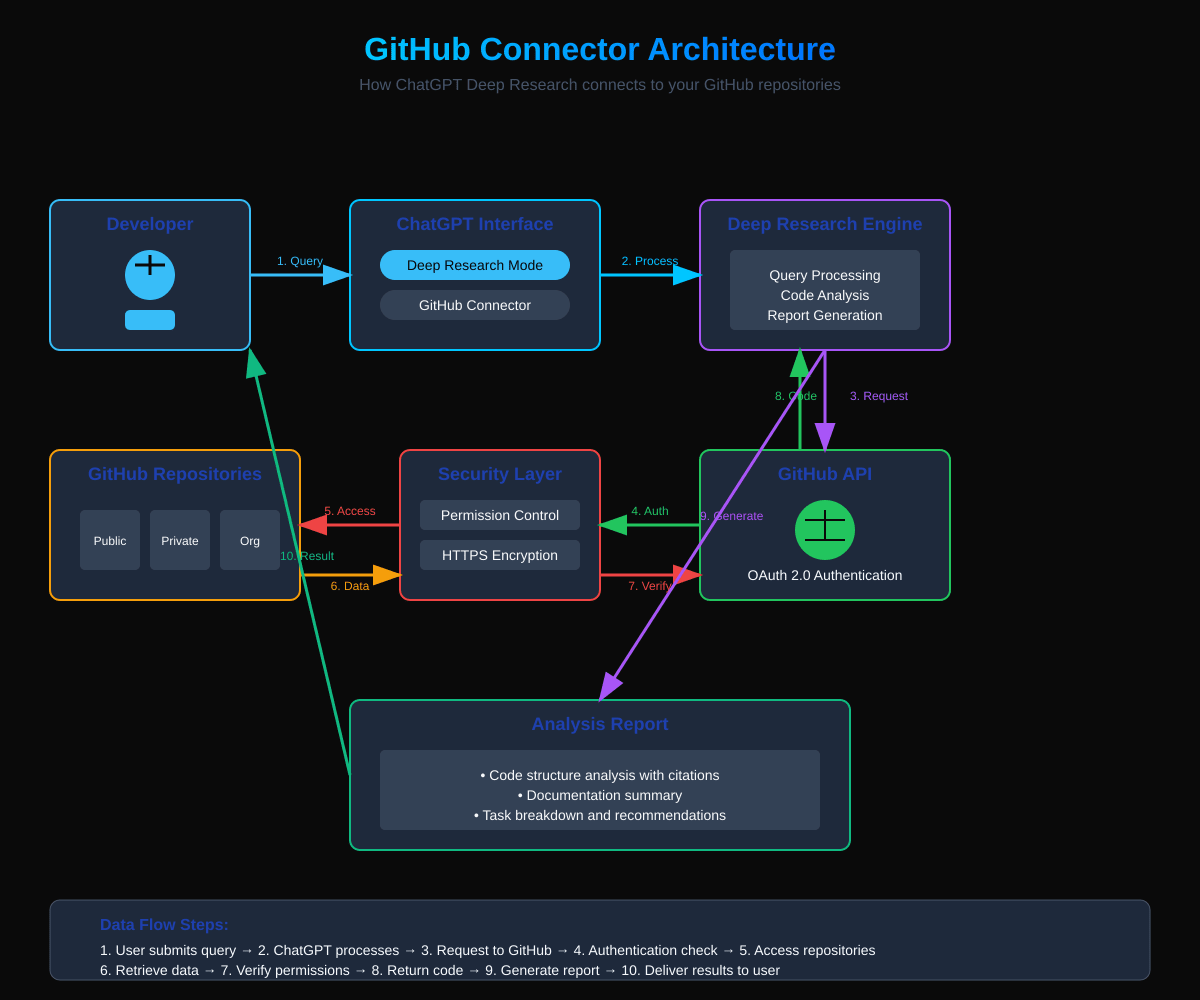Click the GitHub Connector Architecture title
Screen dimensions: 1200x1000
(x=600, y=49)
